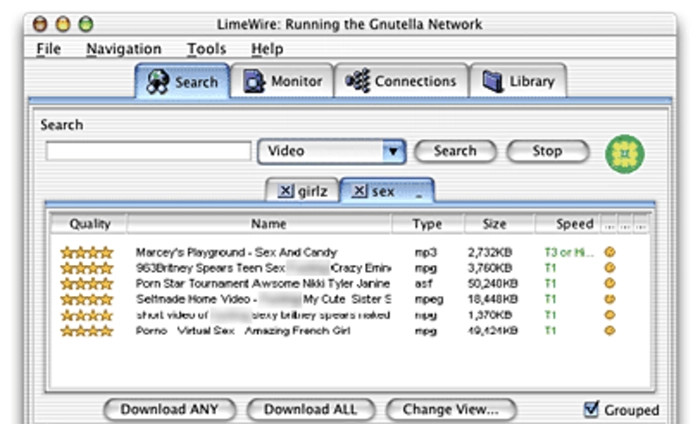Click the chat icon in the 49,424KB row
The image size is (700, 424).
pyautogui.click(x=610, y=331)
